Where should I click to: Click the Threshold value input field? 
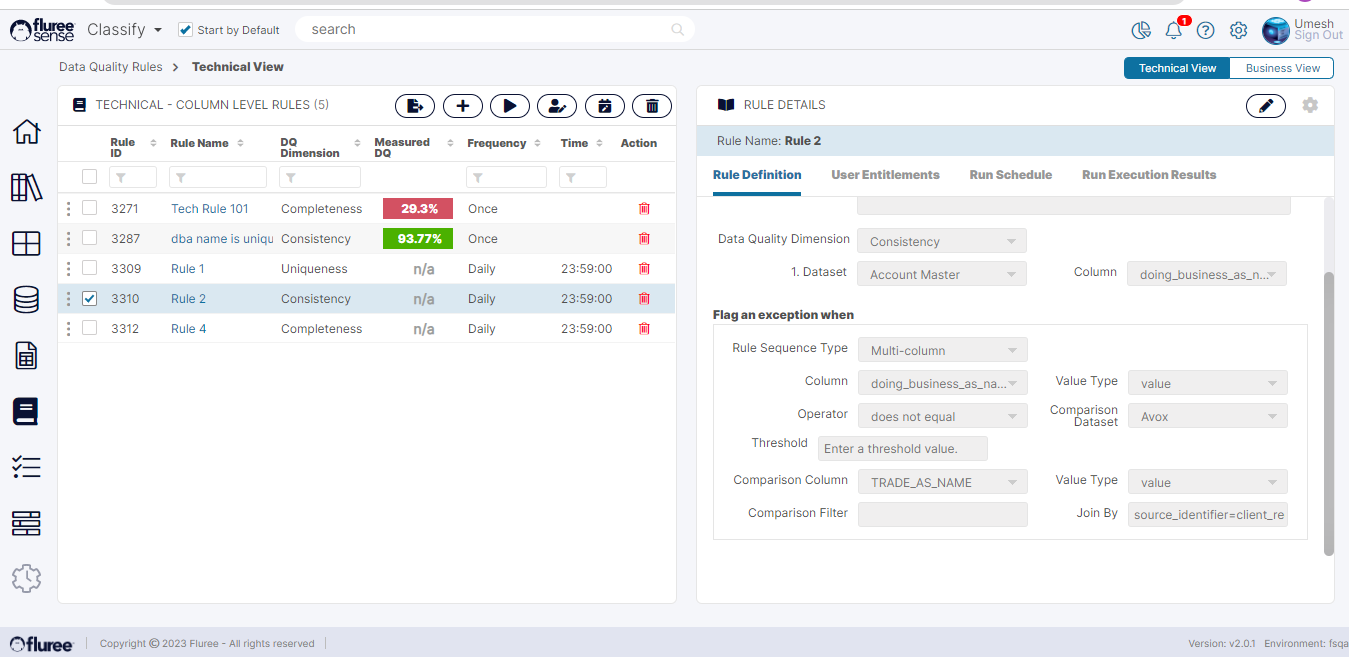coord(902,448)
